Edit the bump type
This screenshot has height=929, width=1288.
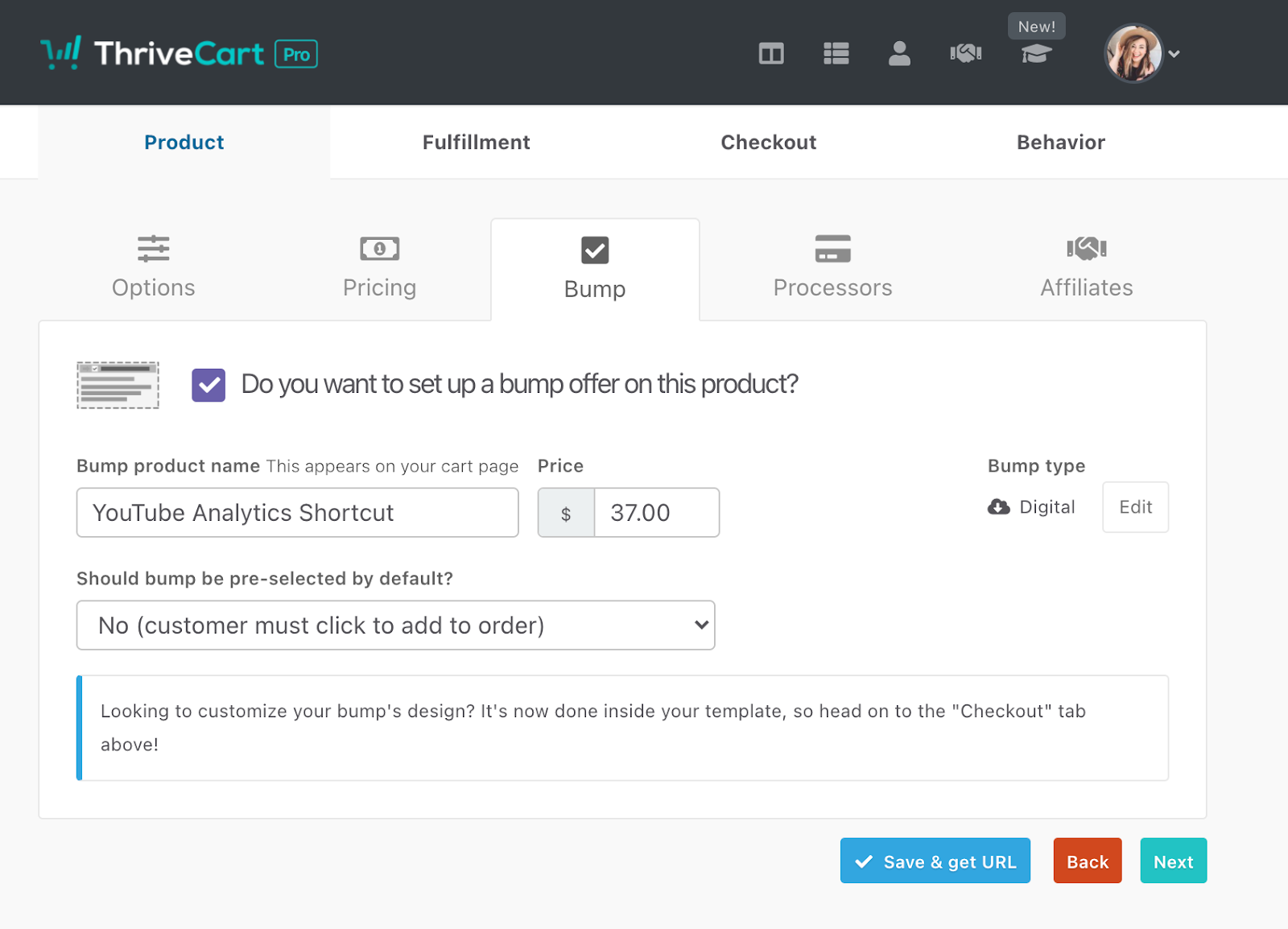coord(1136,507)
